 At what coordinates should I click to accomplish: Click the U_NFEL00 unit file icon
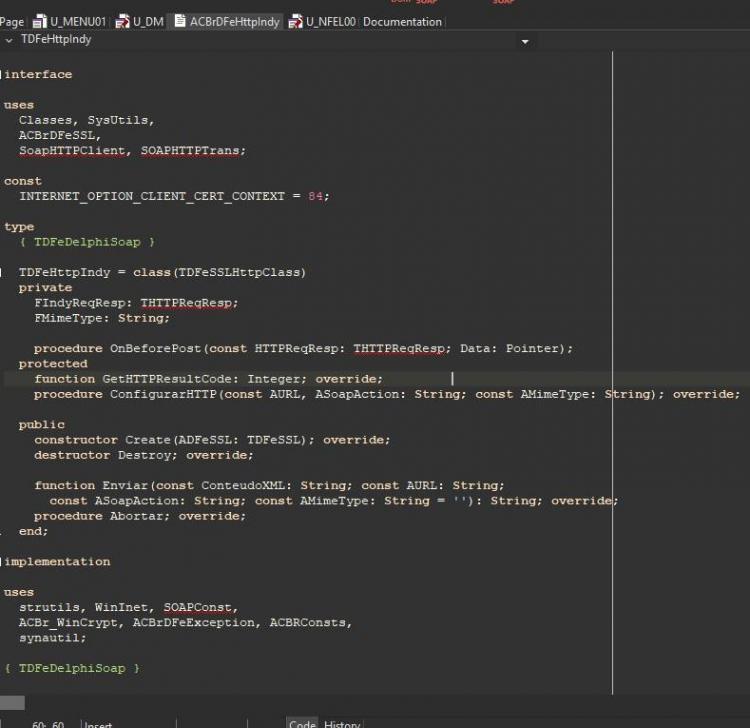(x=295, y=22)
